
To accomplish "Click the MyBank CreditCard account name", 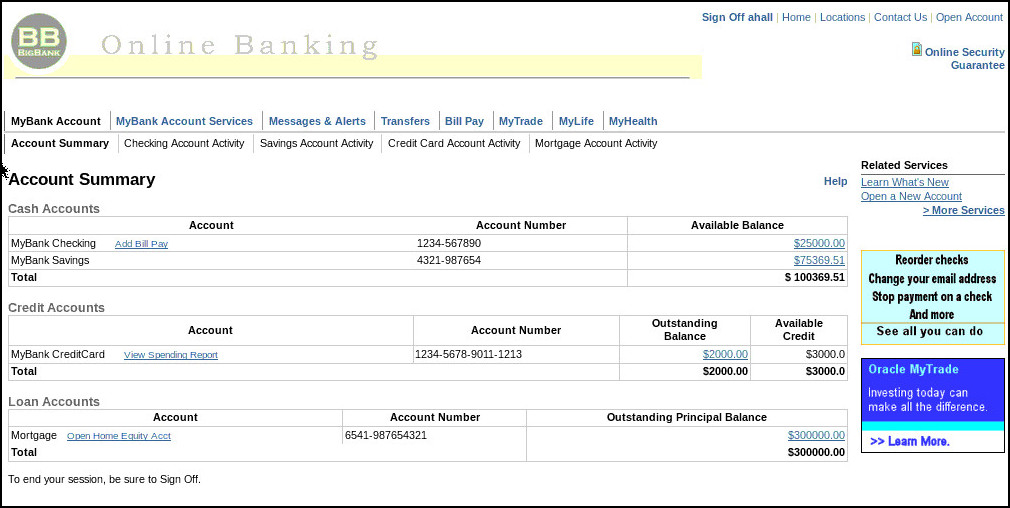I will (58, 354).
